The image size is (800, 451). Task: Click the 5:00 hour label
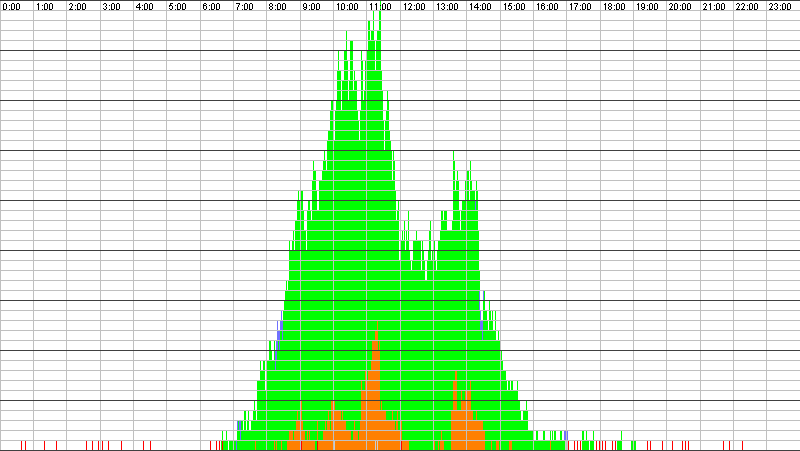pos(178,7)
